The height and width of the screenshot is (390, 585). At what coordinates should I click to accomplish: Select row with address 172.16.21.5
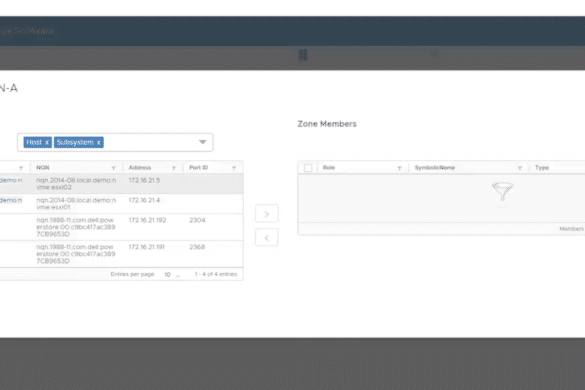click(x=122, y=184)
